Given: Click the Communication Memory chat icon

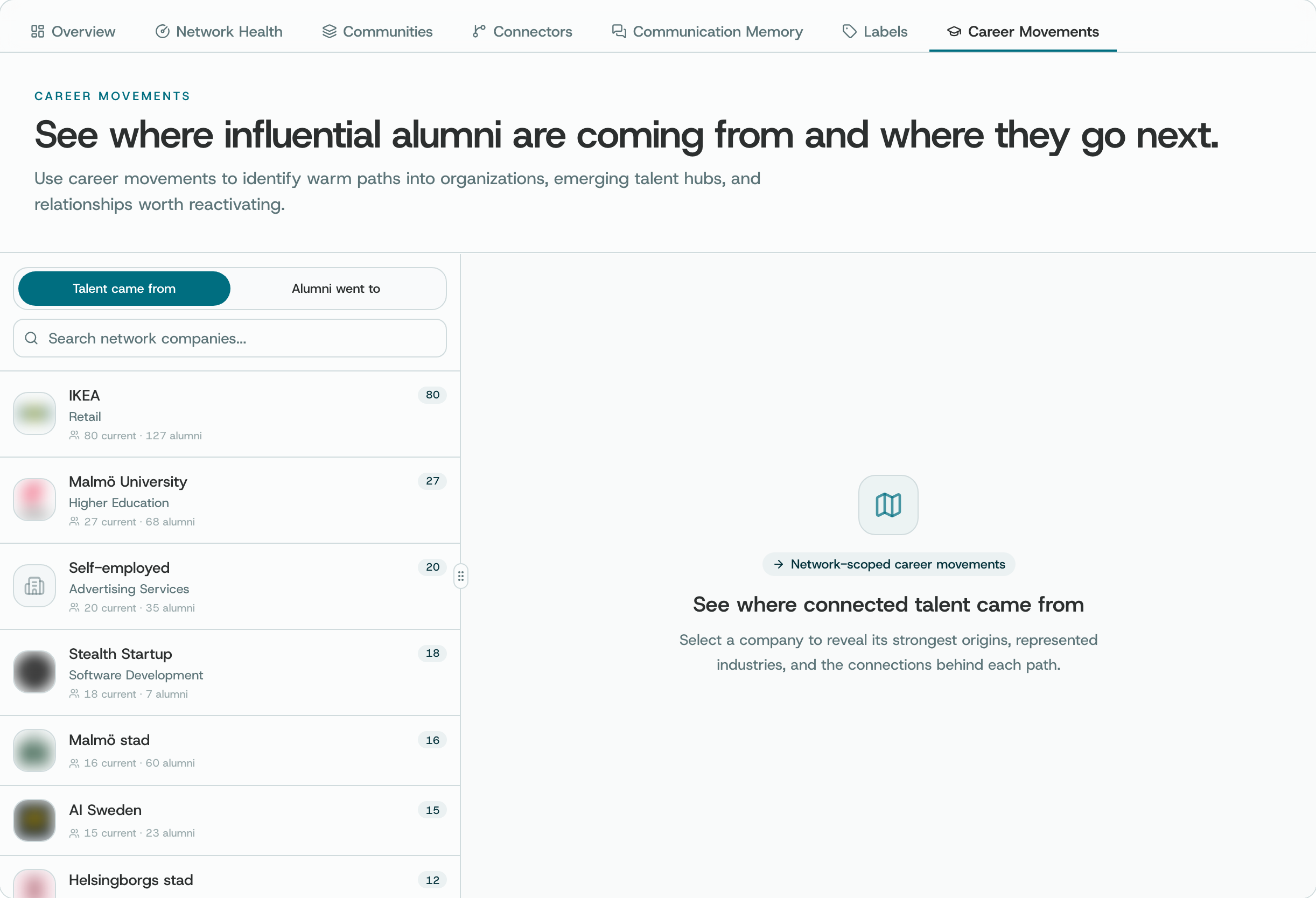Looking at the screenshot, I should (619, 32).
